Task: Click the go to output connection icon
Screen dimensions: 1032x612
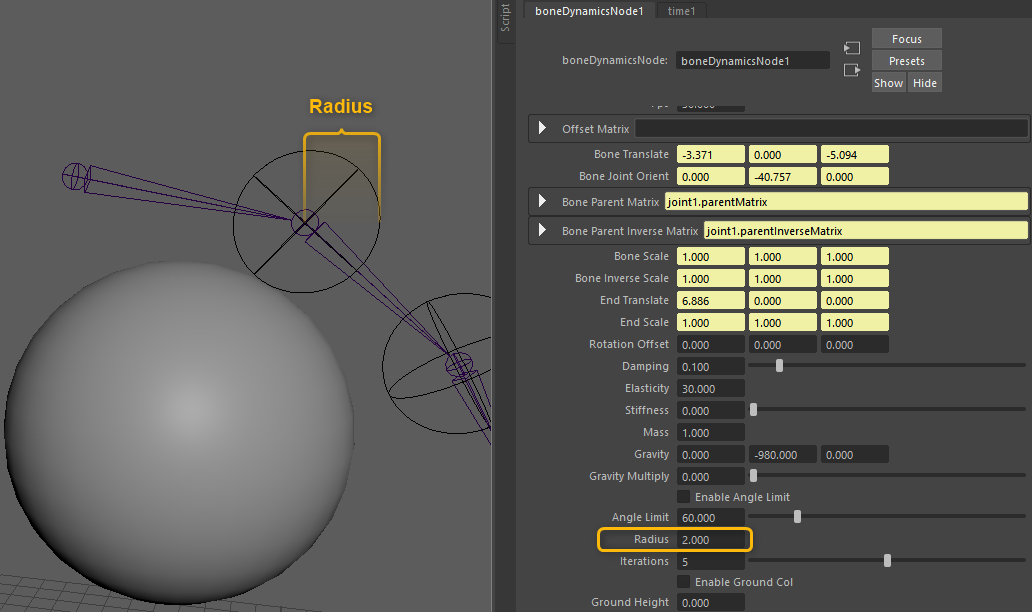Action: (x=852, y=70)
